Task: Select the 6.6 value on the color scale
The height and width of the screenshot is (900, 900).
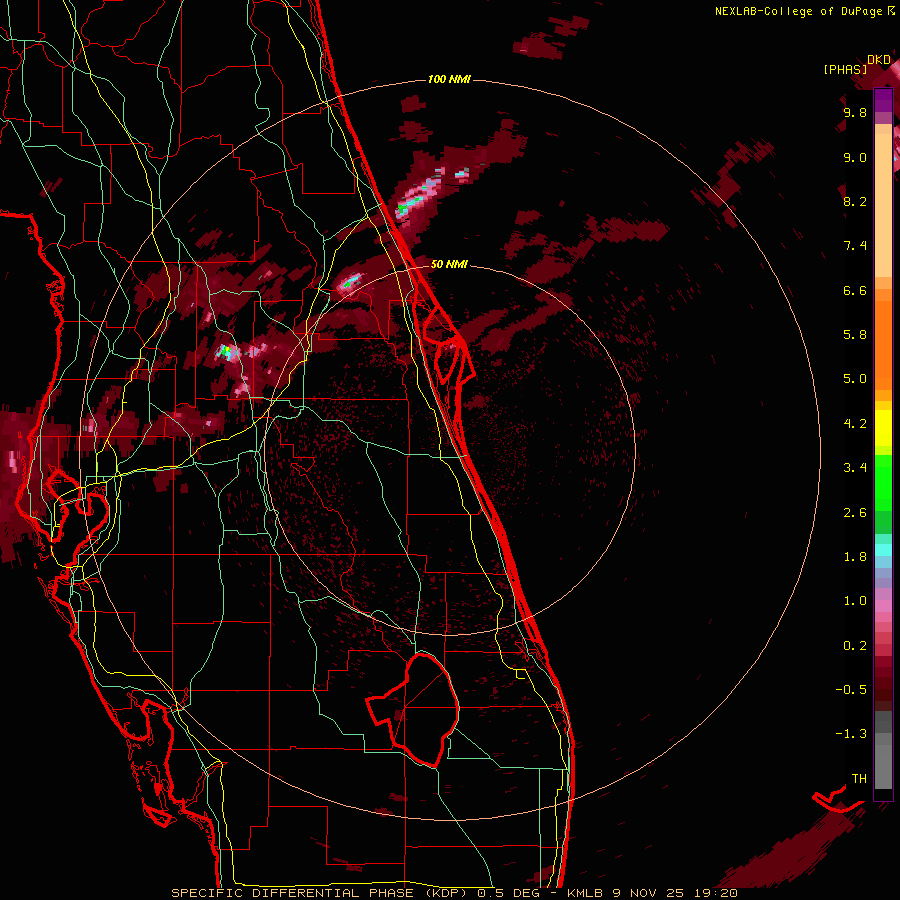Action: click(x=855, y=290)
